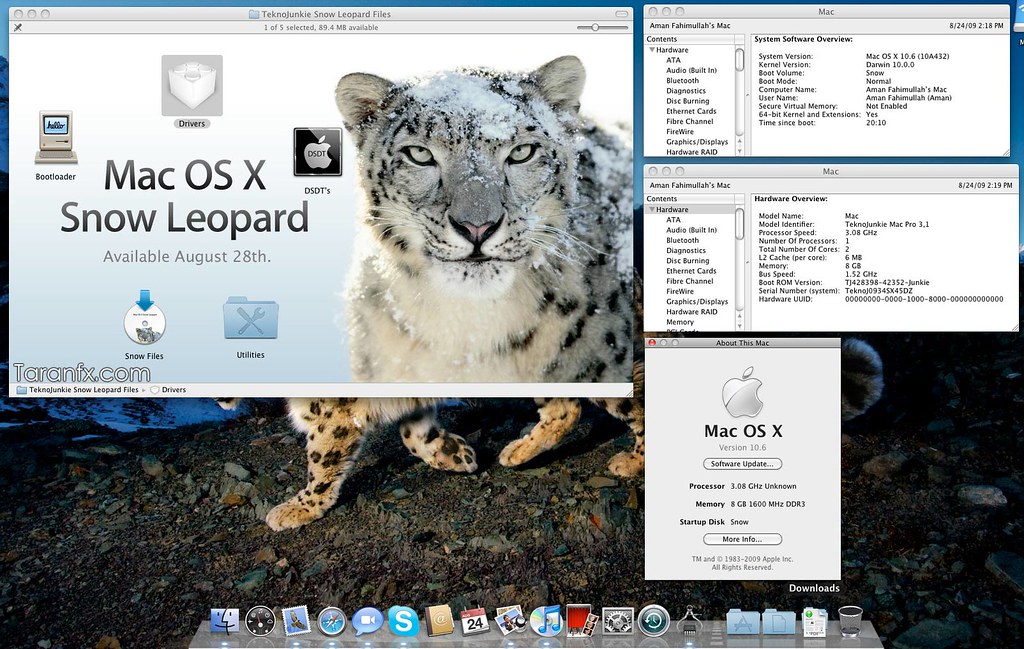The image size is (1024, 649).
Task: Launch Safari compass icon in dock
Action: pos(332,621)
